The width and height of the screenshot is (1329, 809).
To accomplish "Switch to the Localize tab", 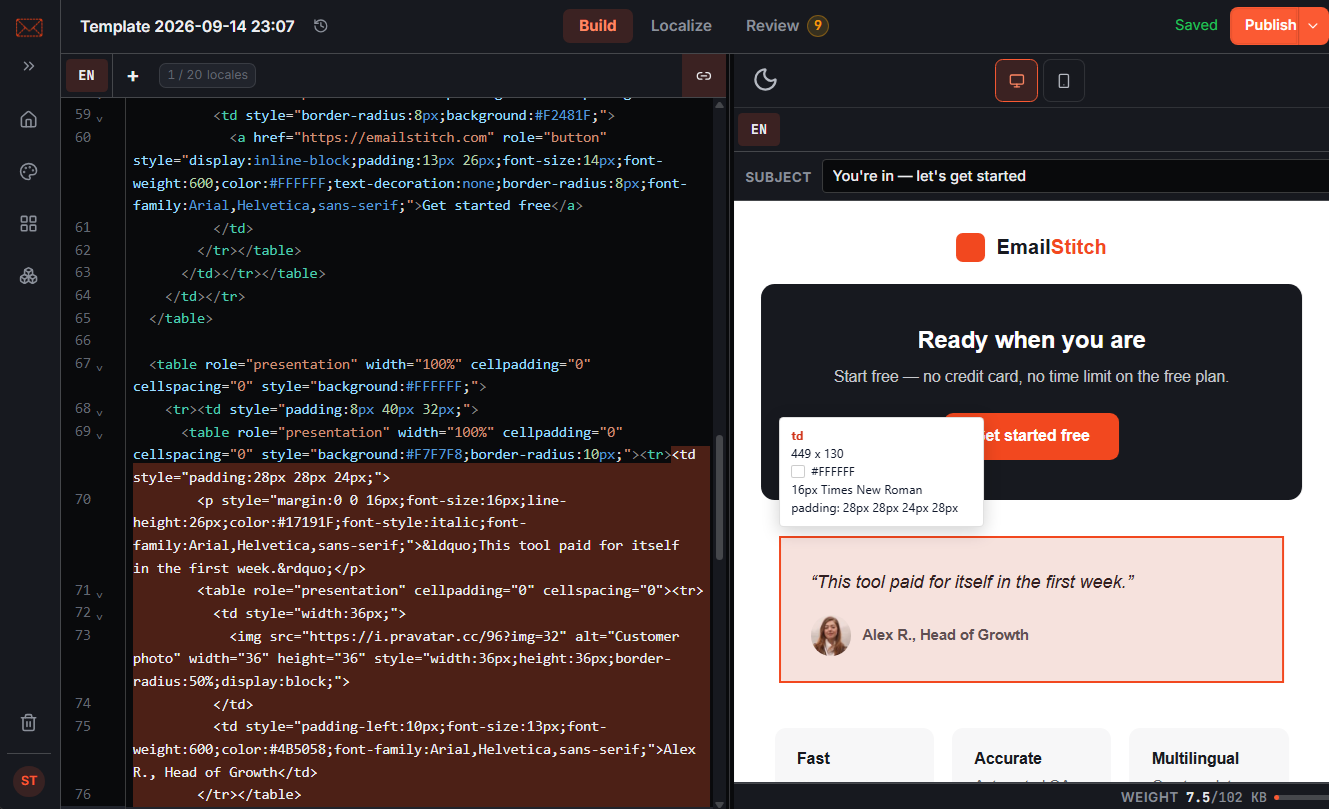I will point(681,26).
